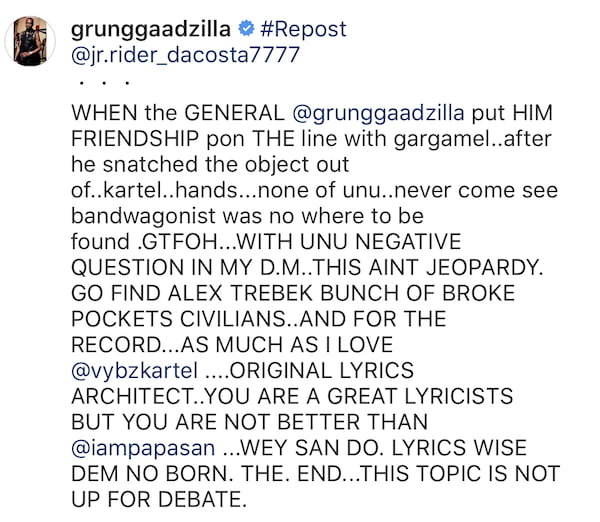Click the word LYRICISTS in the caption
Screen dimensions: 600x522
459,396
